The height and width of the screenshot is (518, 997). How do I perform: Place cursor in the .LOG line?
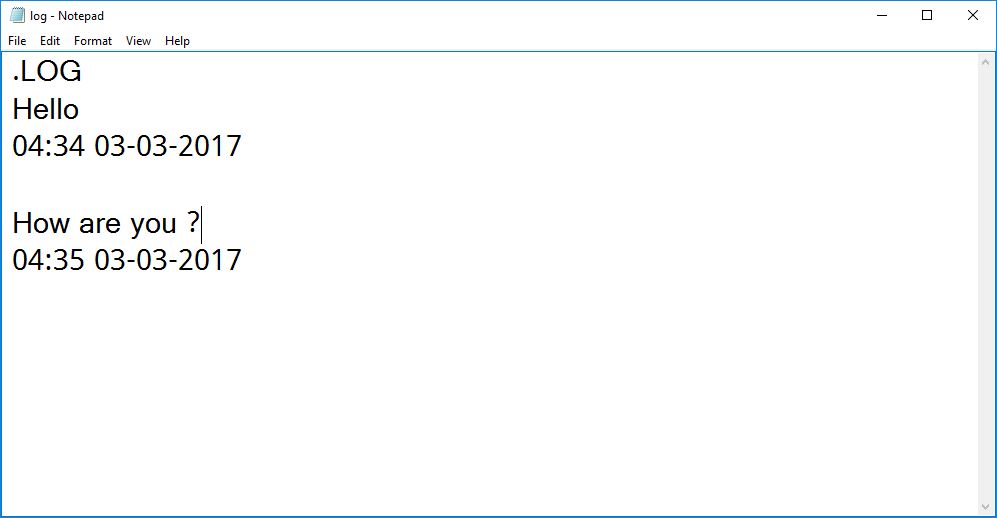pos(47,71)
